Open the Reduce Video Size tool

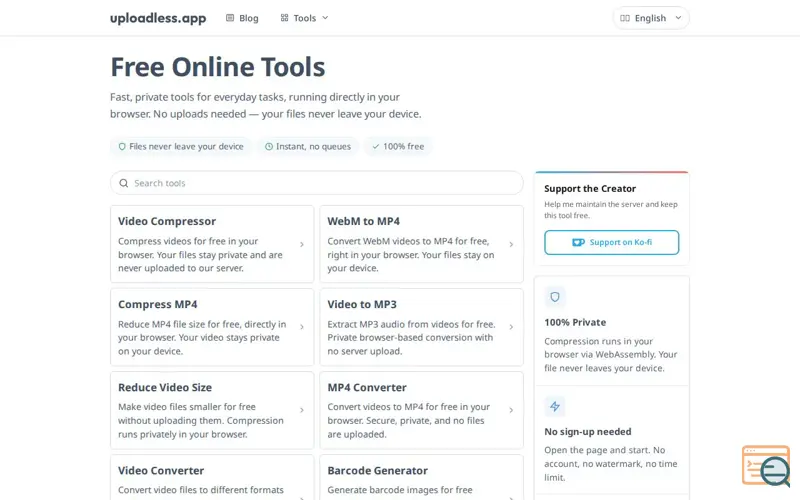tap(212, 410)
